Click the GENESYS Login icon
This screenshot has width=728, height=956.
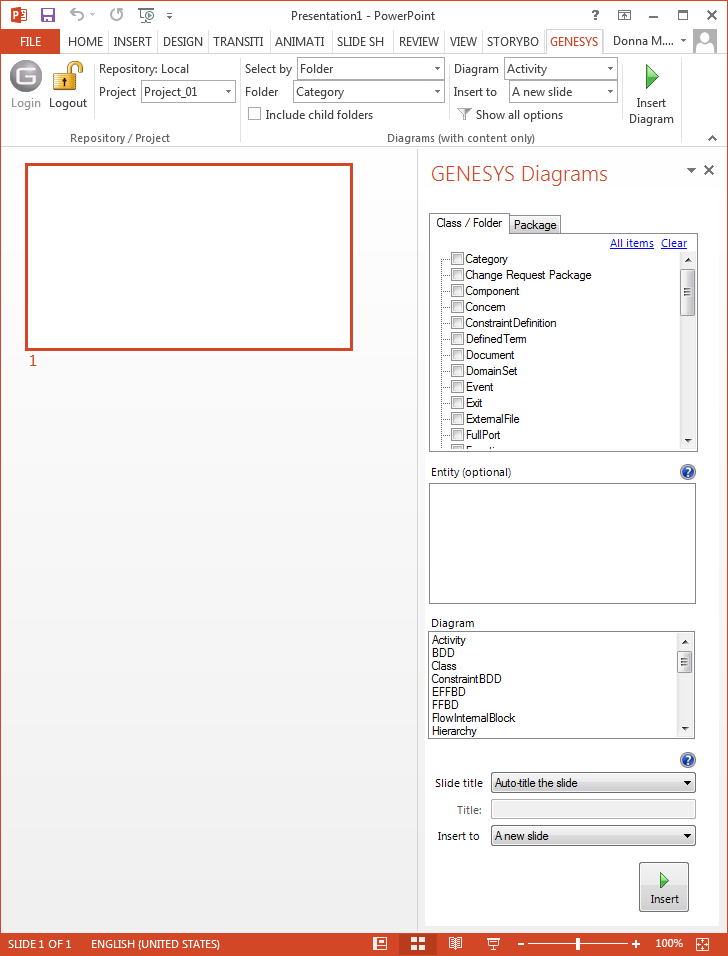(x=26, y=76)
